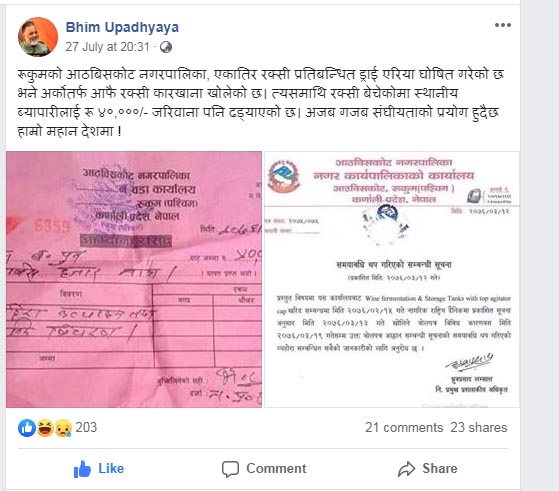
Task: Open Bhim Upadhyaya's profile picture
Action: [x=38, y=37]
